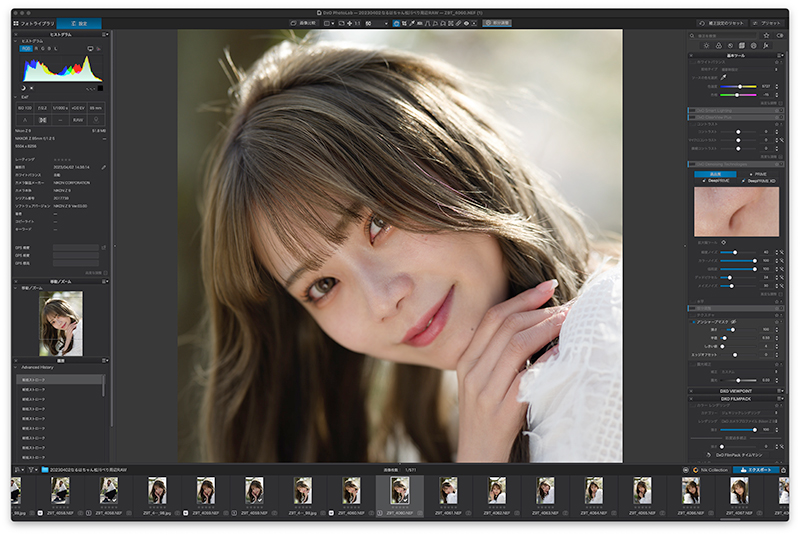800x535 pixels.
Task: Click the navigator preview thumbnail
Action: point(61,323)
